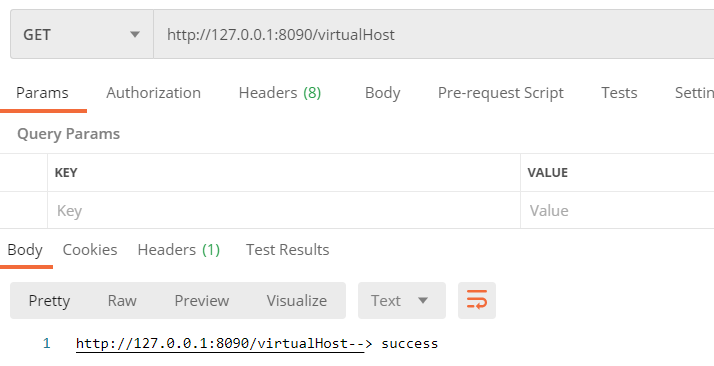Click the response URL link in line 1

tap(220, 344)
